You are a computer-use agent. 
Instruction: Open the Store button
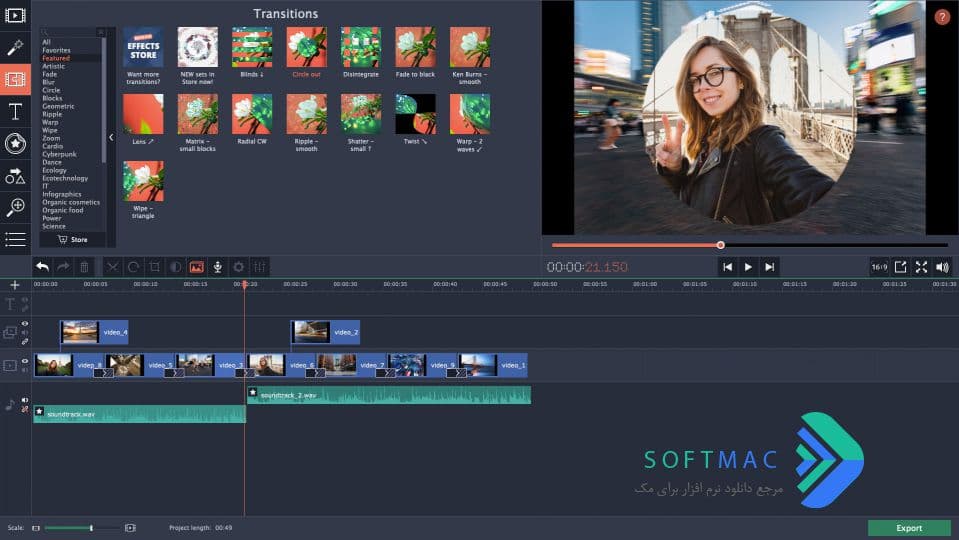coord(73,240)
